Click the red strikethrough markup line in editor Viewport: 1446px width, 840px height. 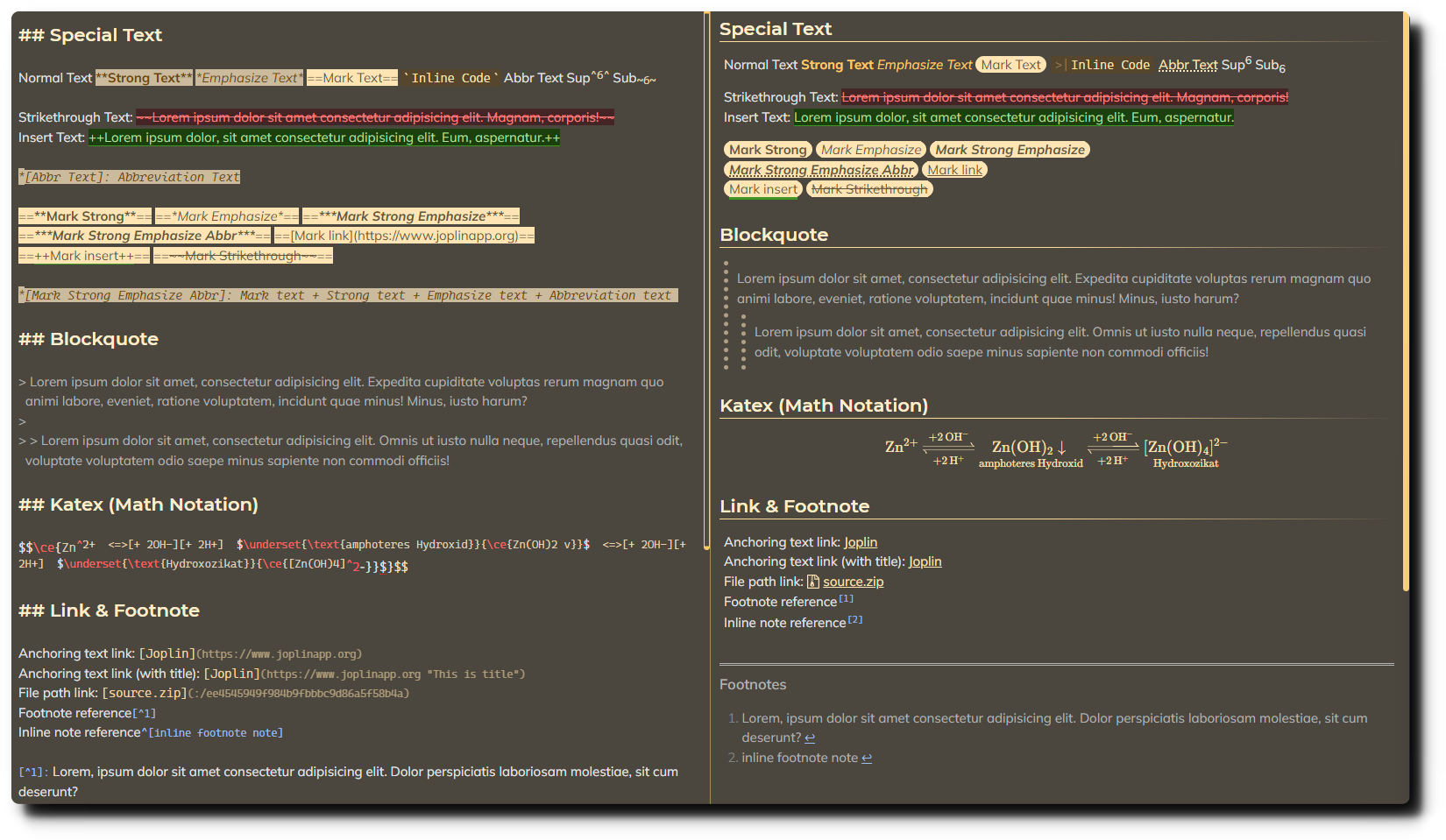click(375, 117)
